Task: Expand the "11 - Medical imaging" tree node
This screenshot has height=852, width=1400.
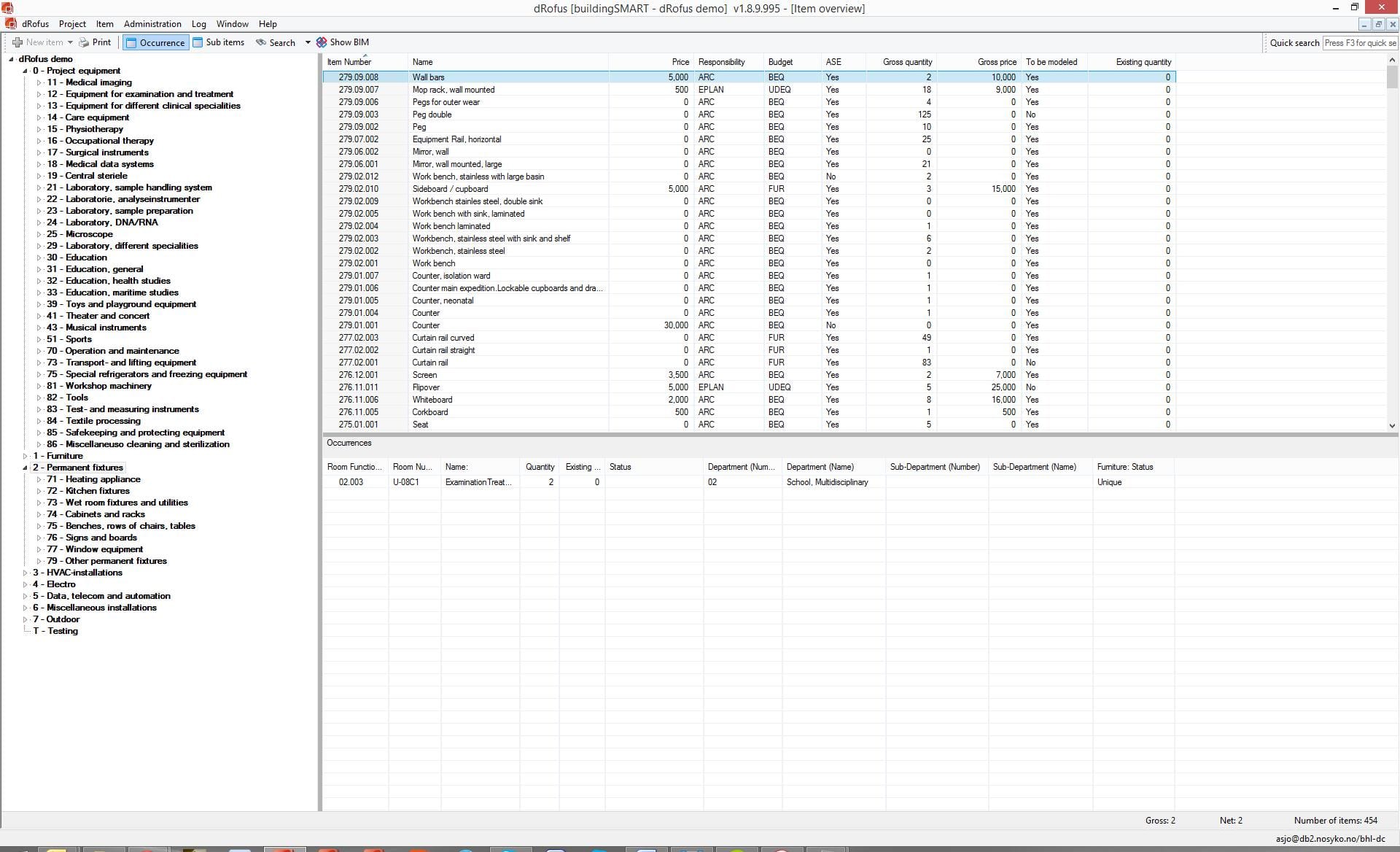Action: pyautogui.click(x=40, y=82)
